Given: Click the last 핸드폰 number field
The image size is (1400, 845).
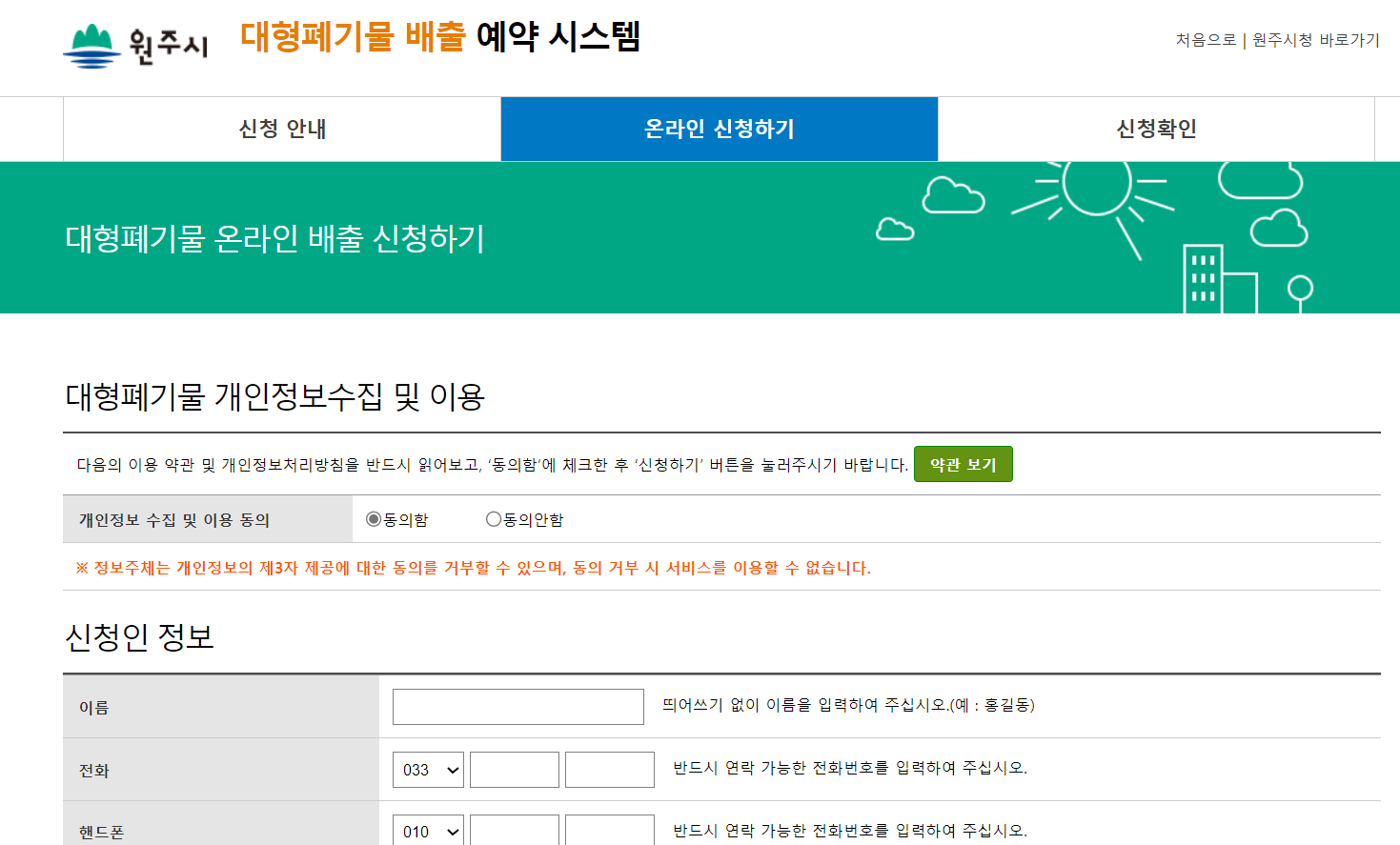Looking at the screenshot, I should tap(609, 830).
